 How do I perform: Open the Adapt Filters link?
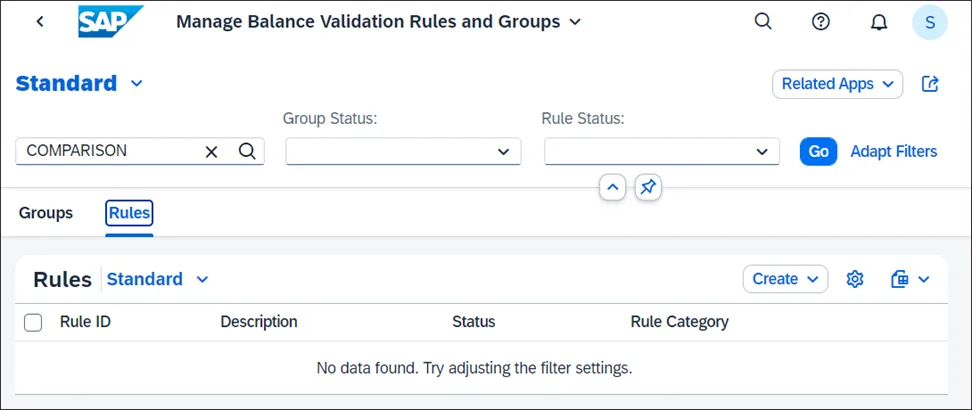(x=893, y=151)
